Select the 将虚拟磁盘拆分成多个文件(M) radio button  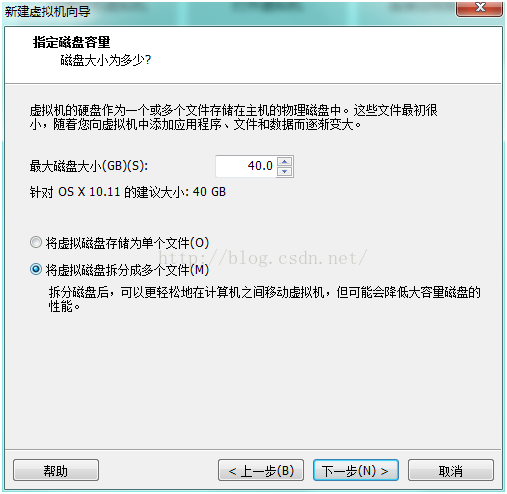pos(36,269)
